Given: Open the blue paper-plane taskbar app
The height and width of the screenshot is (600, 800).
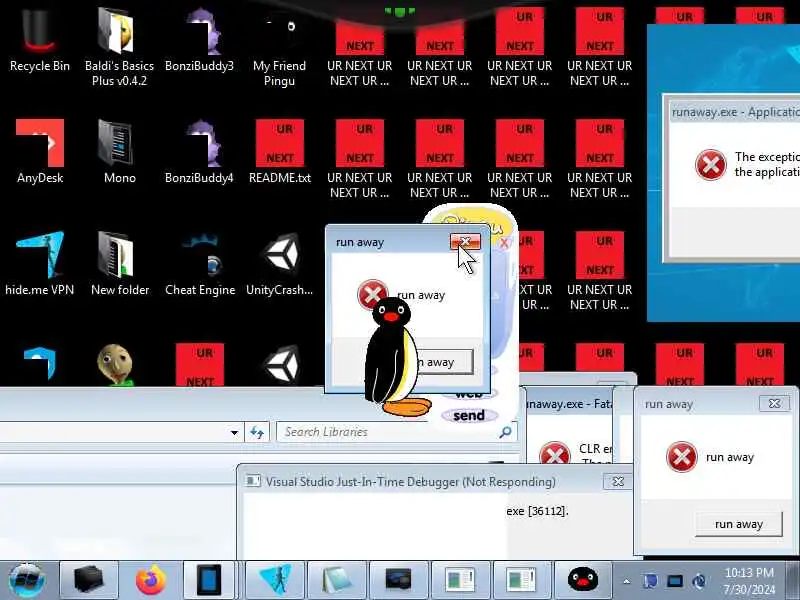Looking at the screenshot, I should 274,580.
